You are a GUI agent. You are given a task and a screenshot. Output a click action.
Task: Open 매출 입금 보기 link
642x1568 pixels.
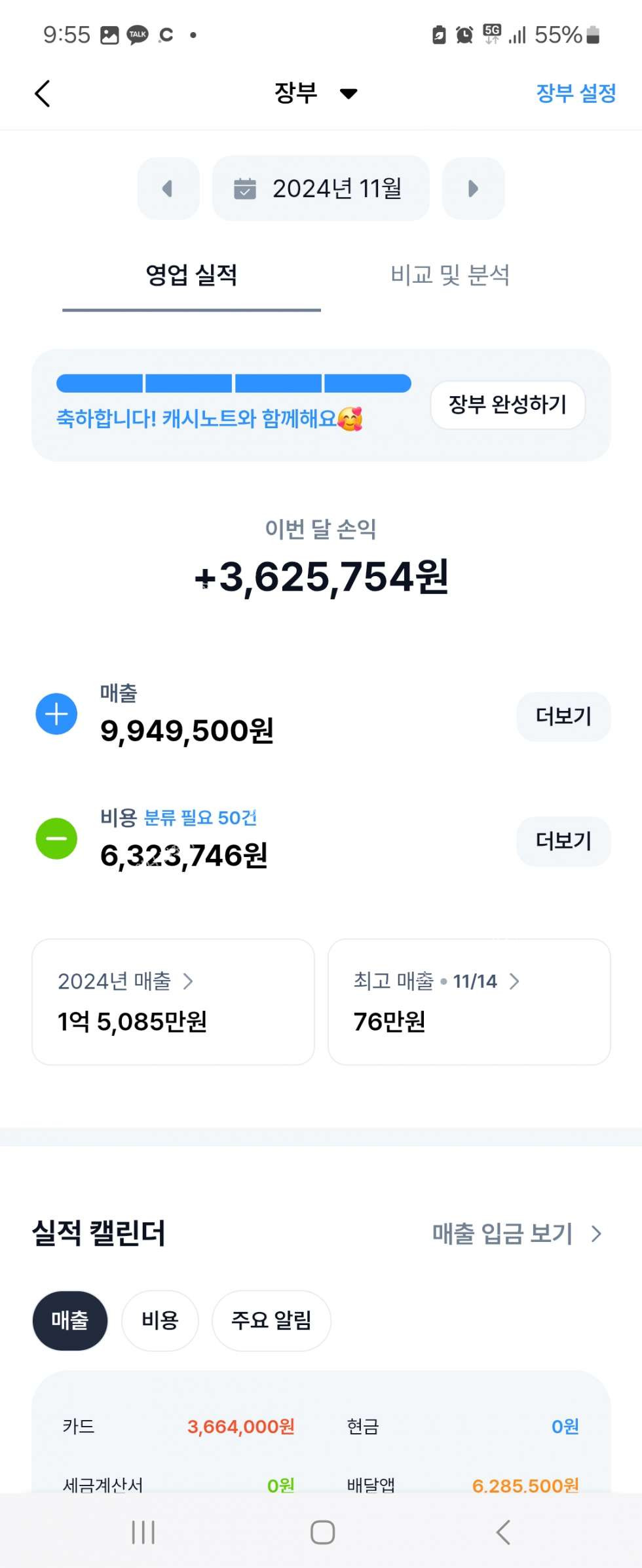[x=516, y=1233]
